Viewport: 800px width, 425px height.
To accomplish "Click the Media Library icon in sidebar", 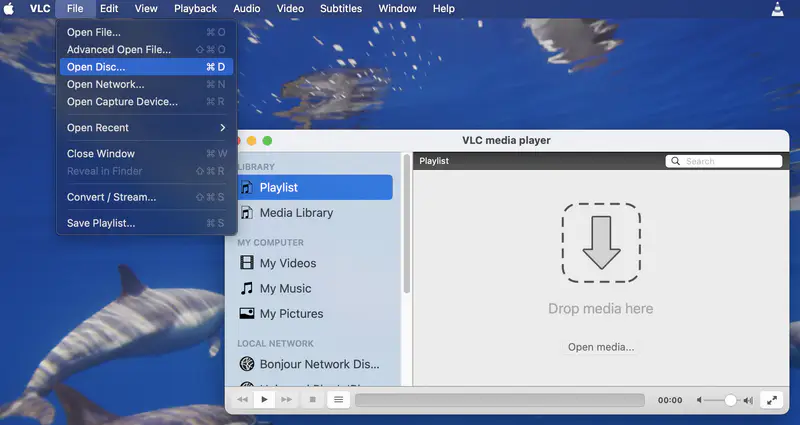I will click(246, 213).
